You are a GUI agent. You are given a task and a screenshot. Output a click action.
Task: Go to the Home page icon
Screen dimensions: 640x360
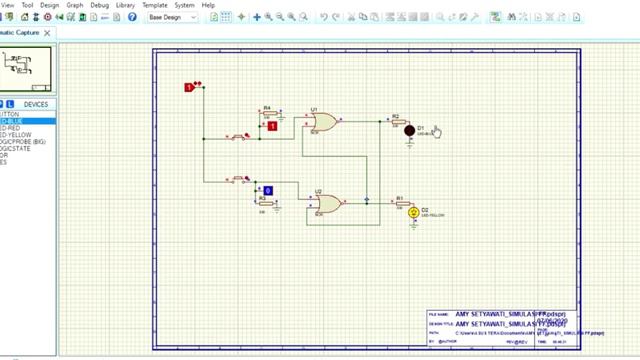click(x=24, y=17)
